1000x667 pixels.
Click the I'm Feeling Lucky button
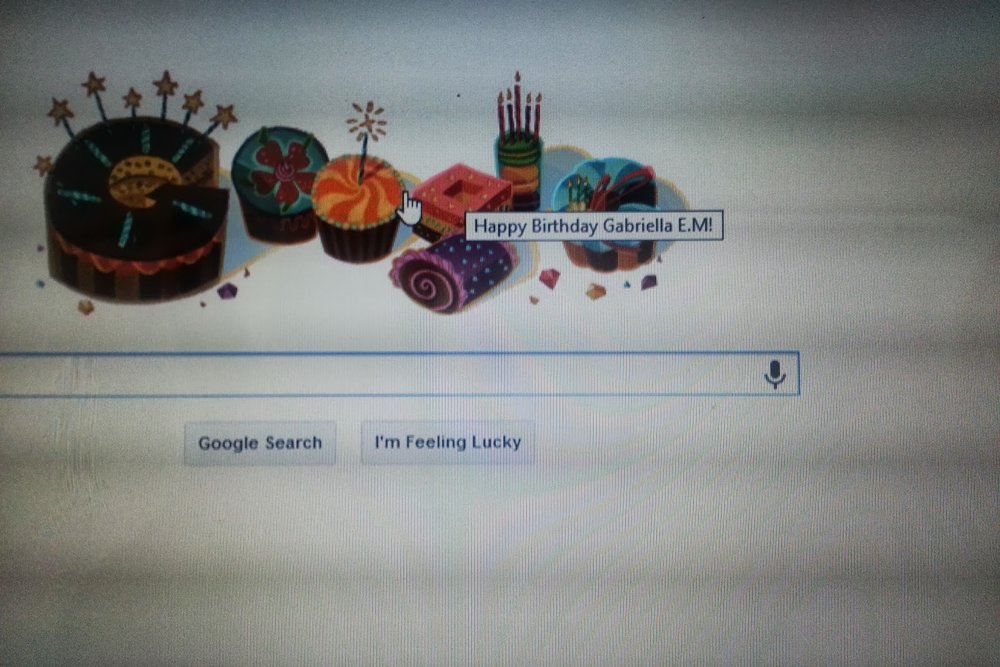pyautogui.click(x=448, y=442)
